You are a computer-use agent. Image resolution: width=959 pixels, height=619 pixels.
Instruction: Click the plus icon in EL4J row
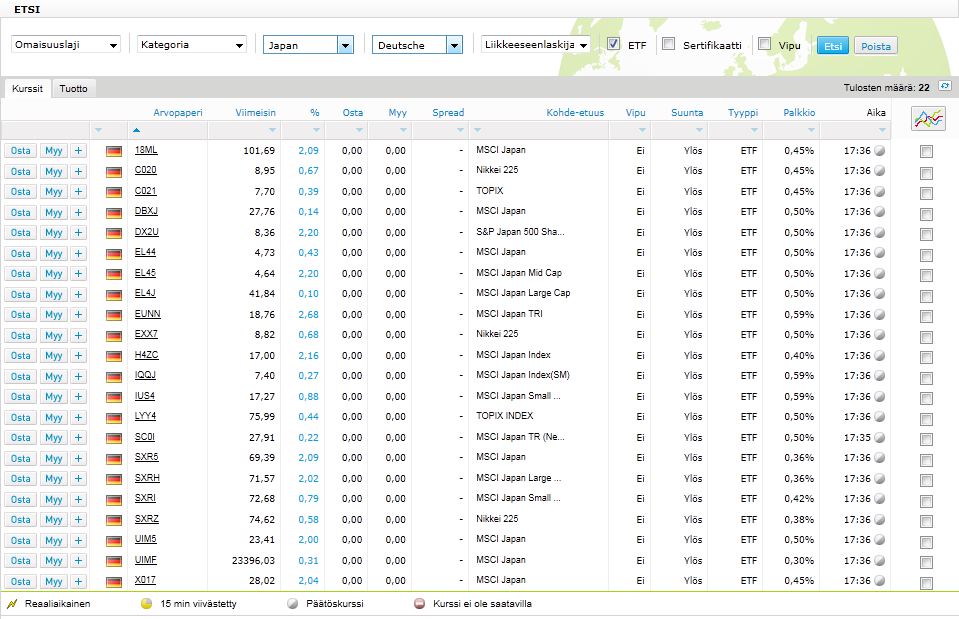(78, 295)
